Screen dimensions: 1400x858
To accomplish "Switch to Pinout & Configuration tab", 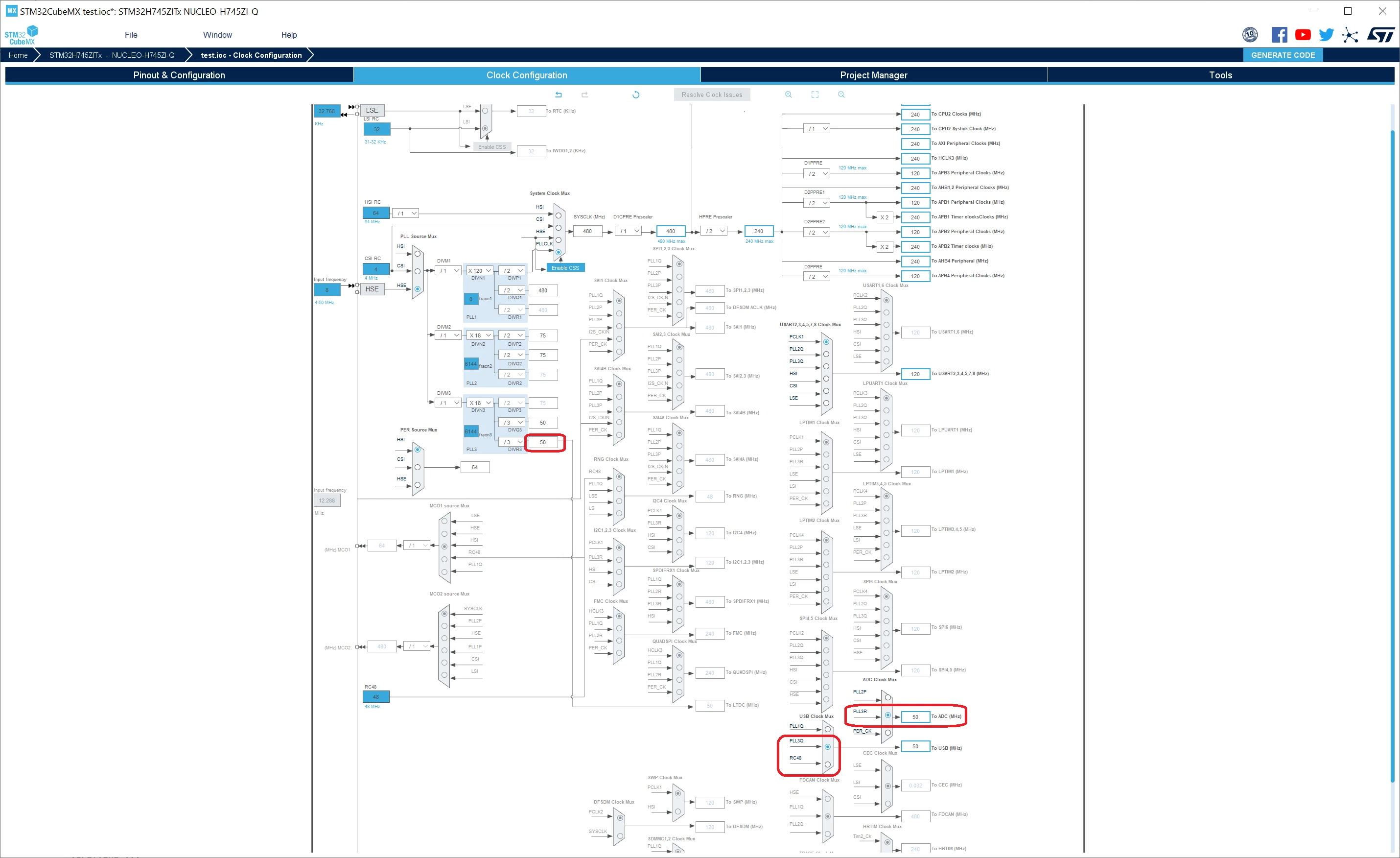I will 179,75.
